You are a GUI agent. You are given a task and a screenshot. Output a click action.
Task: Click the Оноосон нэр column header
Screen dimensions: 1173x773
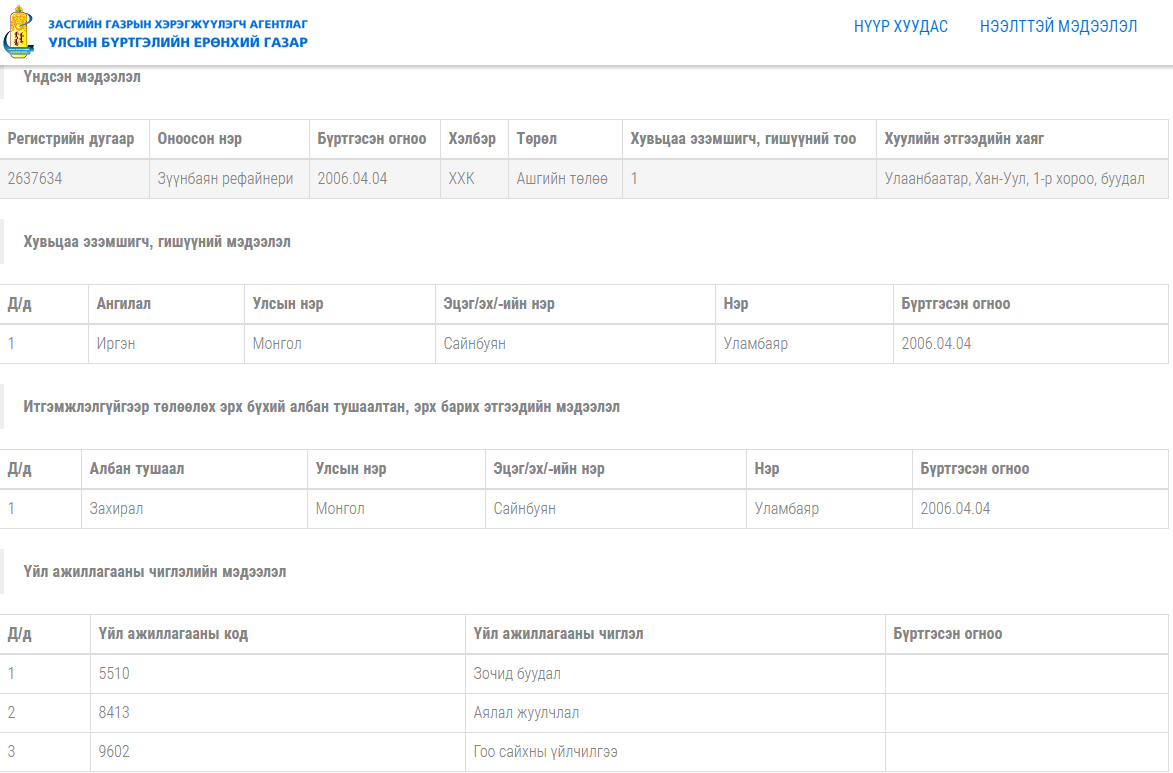tap(200, 139)
